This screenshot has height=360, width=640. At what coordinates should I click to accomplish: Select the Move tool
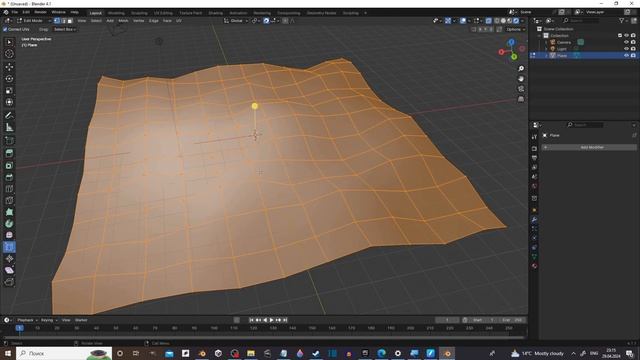point(9,67)
